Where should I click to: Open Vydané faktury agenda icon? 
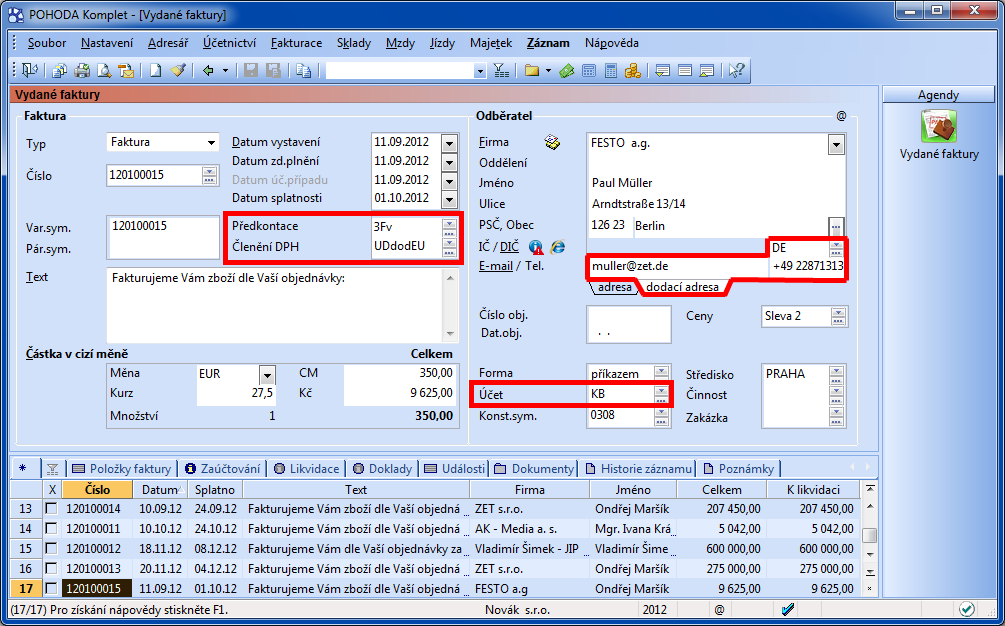pos(939,126)
